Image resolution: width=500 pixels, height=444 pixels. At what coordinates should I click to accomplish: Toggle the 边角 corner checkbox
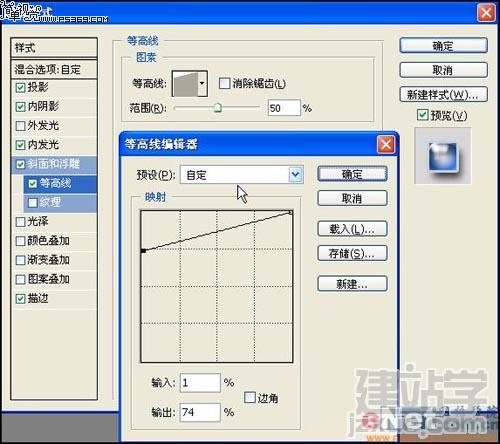tap(250, 397)
